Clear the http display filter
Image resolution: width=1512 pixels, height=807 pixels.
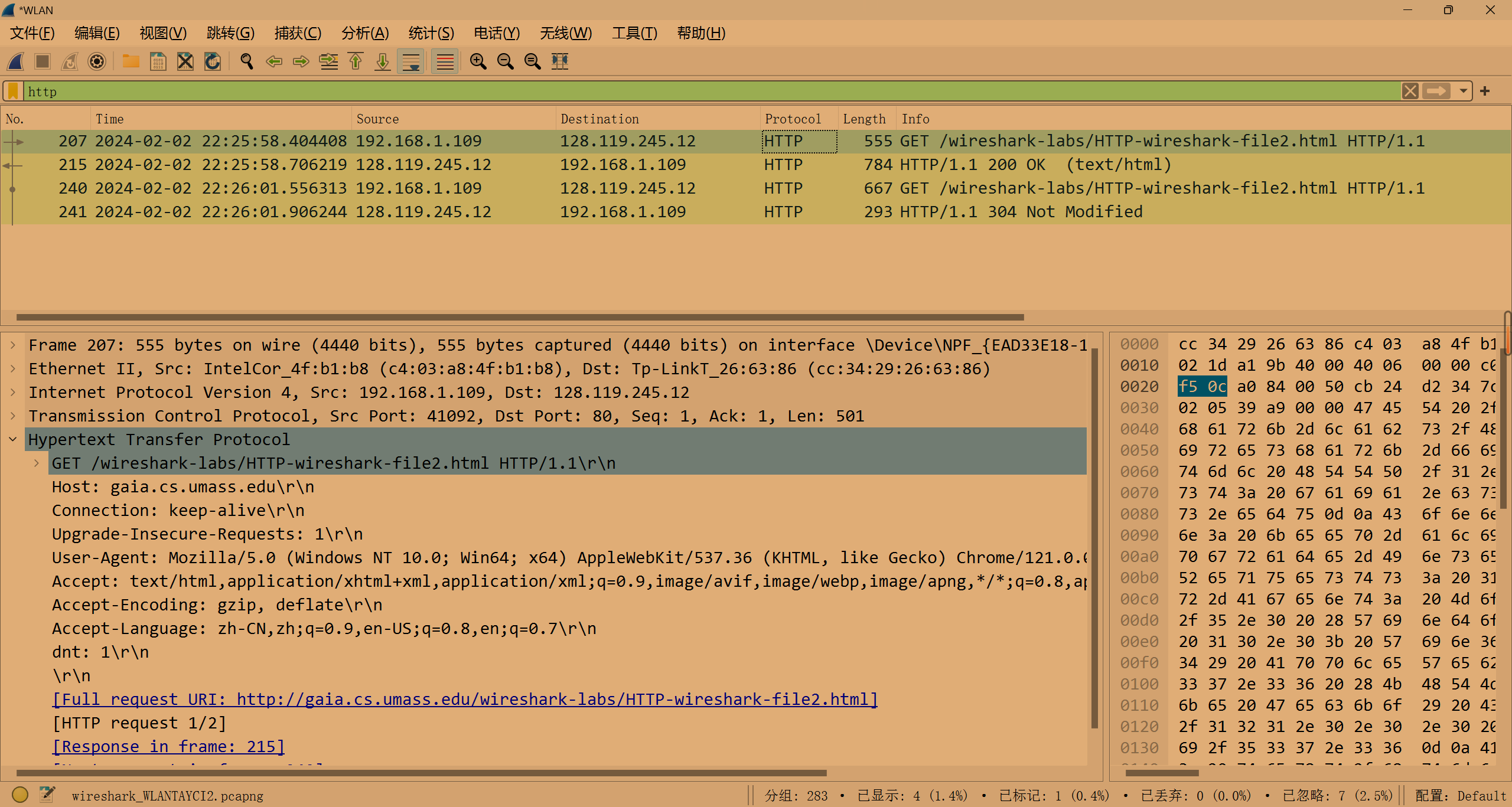[x=1410, y=91]
